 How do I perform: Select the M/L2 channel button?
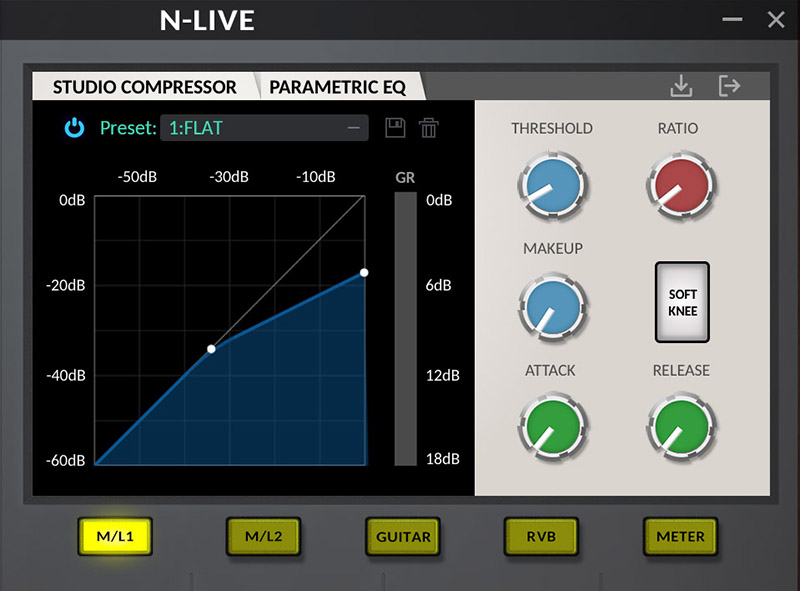263,536
